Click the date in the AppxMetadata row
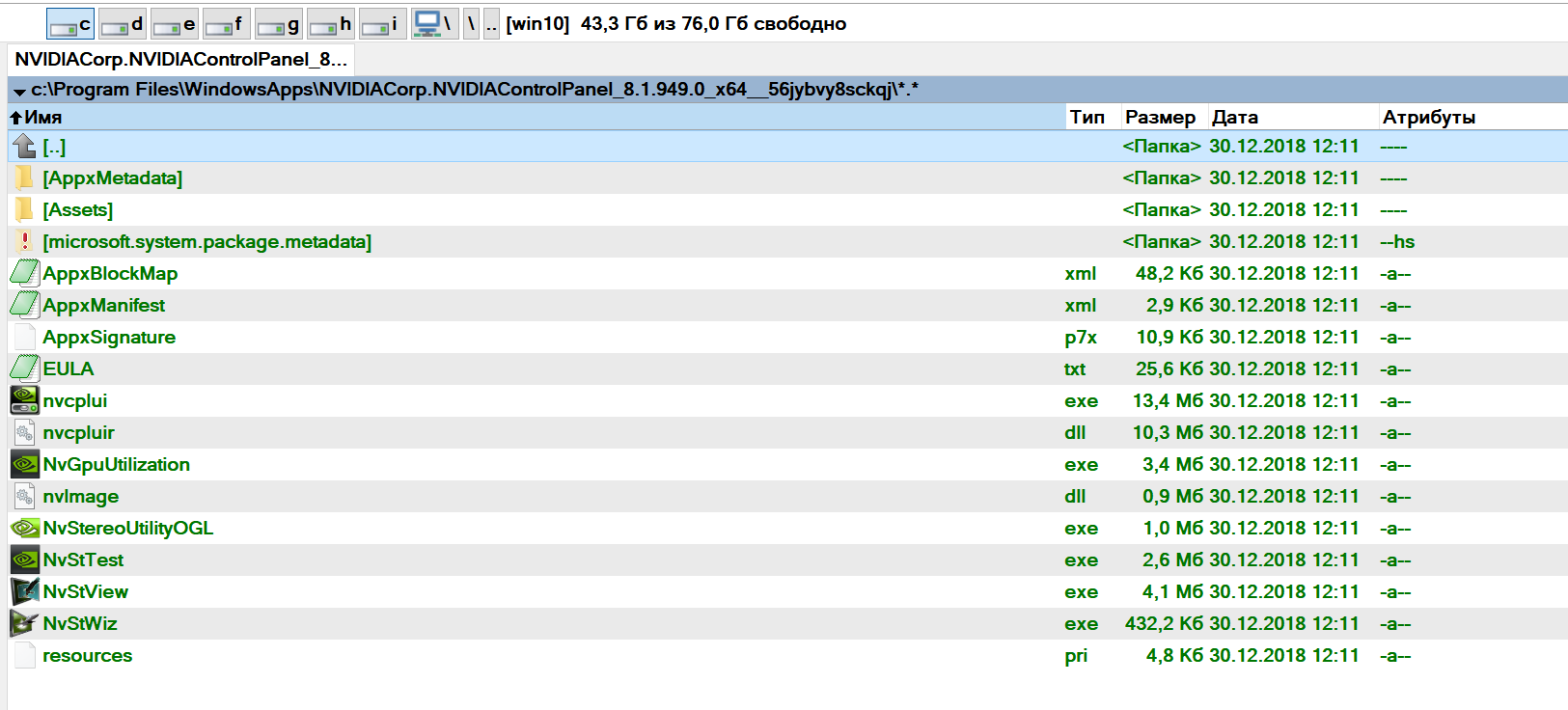This screenshot has width=1568, height=710. pyautogui.click(x=1284, y=177)
